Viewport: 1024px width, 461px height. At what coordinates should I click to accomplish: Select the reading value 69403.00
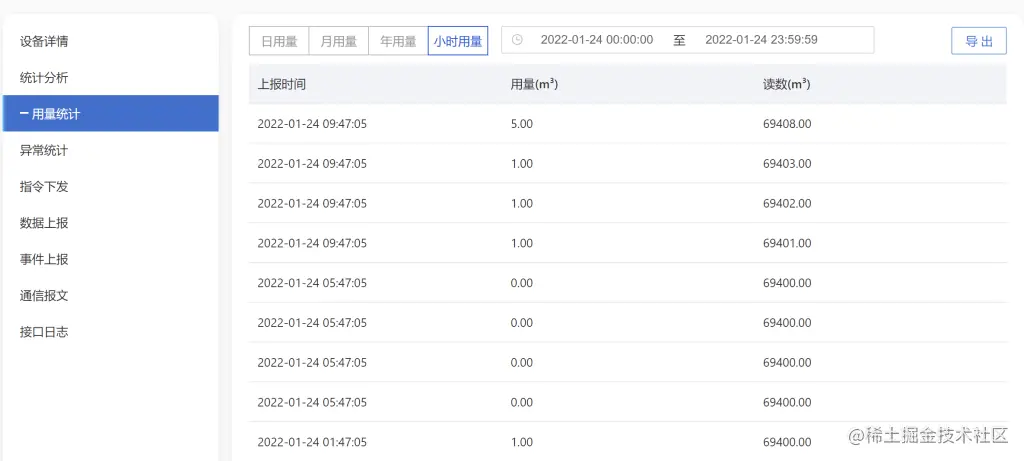click(x=787, y=164)
